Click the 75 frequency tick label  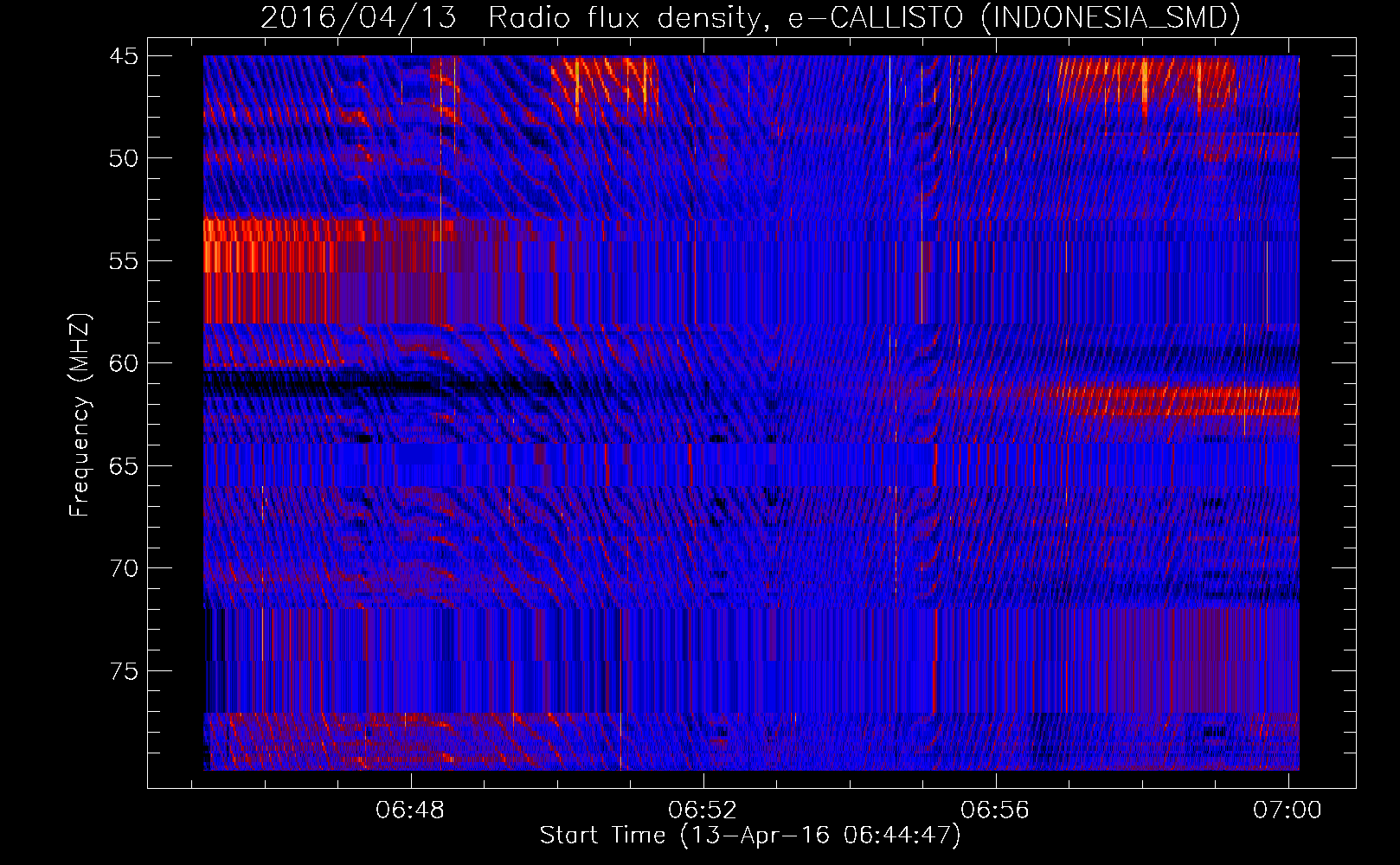pos(124,671)
